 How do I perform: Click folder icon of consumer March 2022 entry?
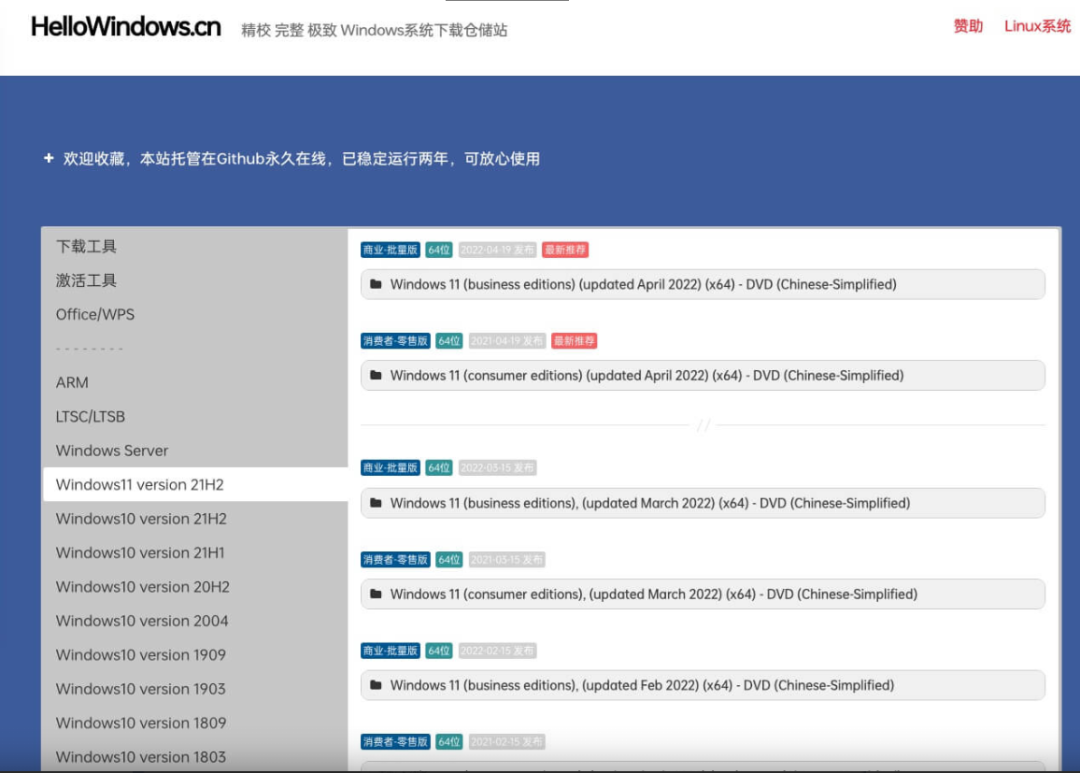click(x=375, y=594)
